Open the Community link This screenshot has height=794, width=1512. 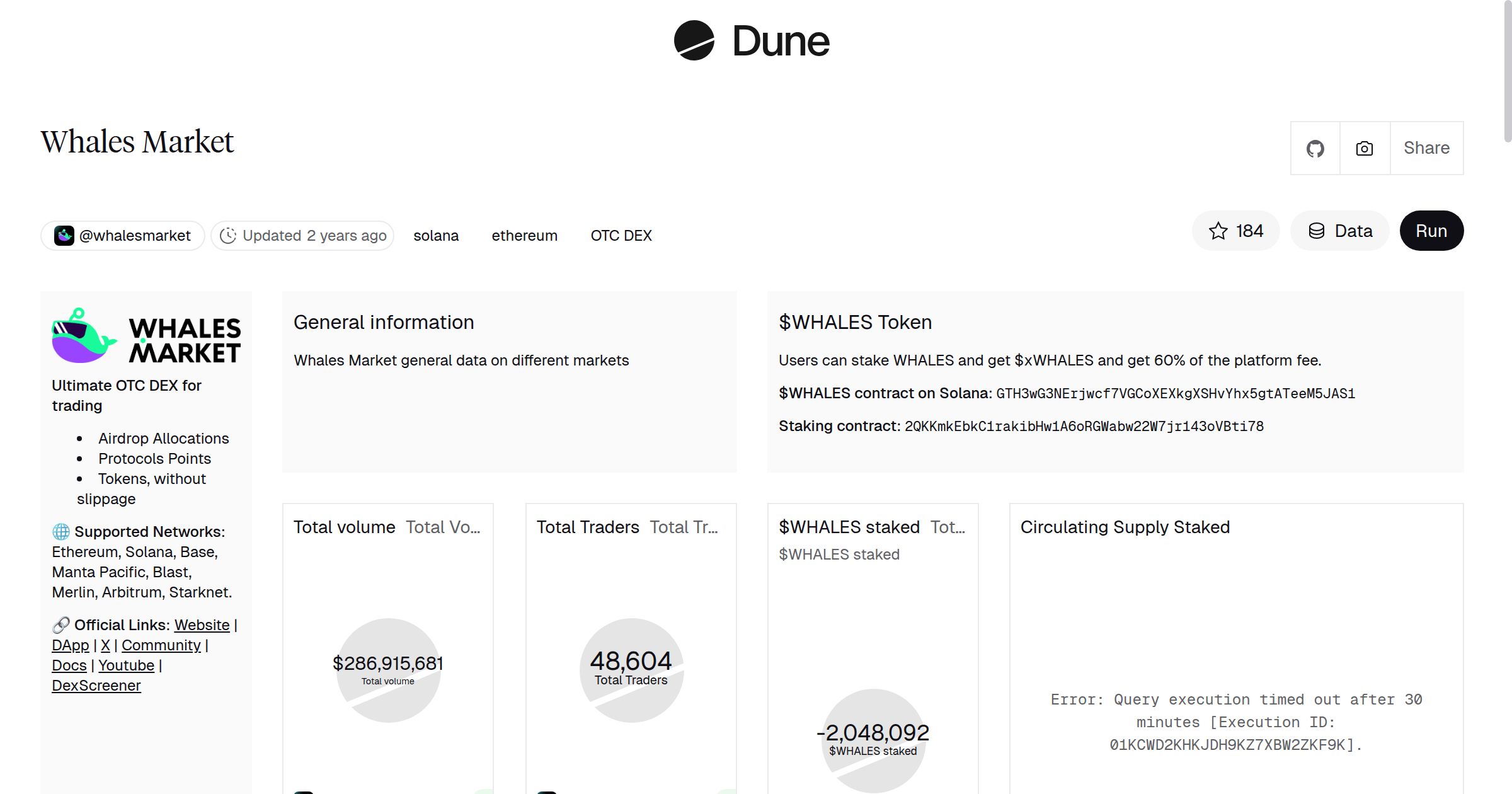tap(161, 645)
